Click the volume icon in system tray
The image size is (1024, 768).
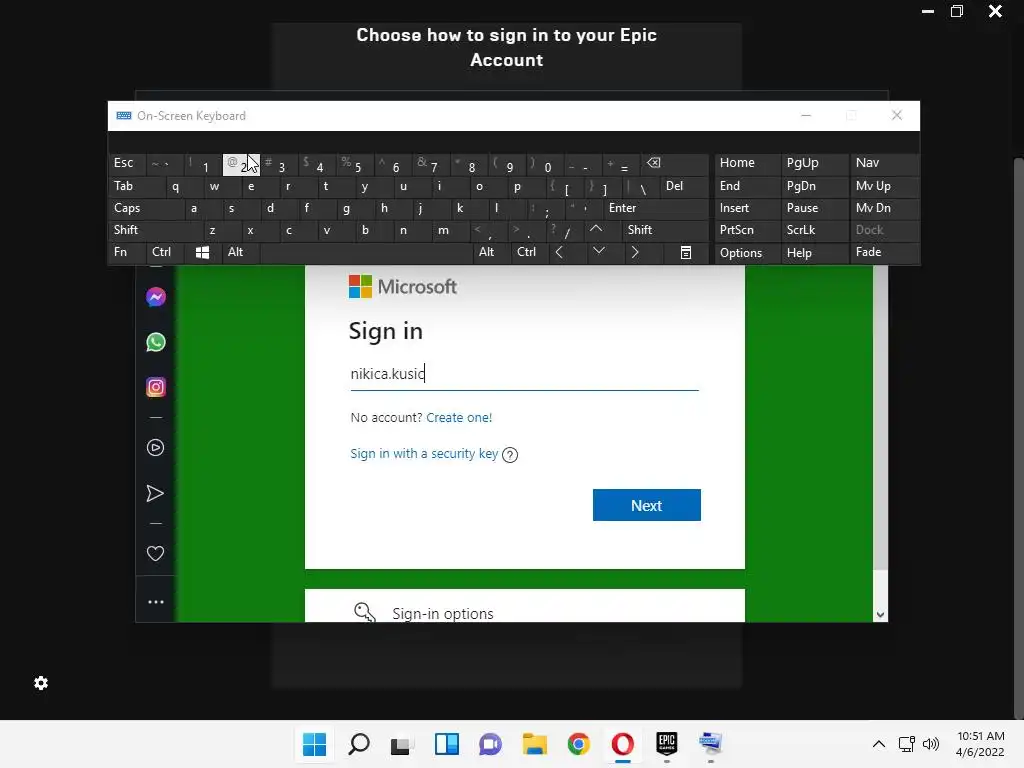(931, 744)
